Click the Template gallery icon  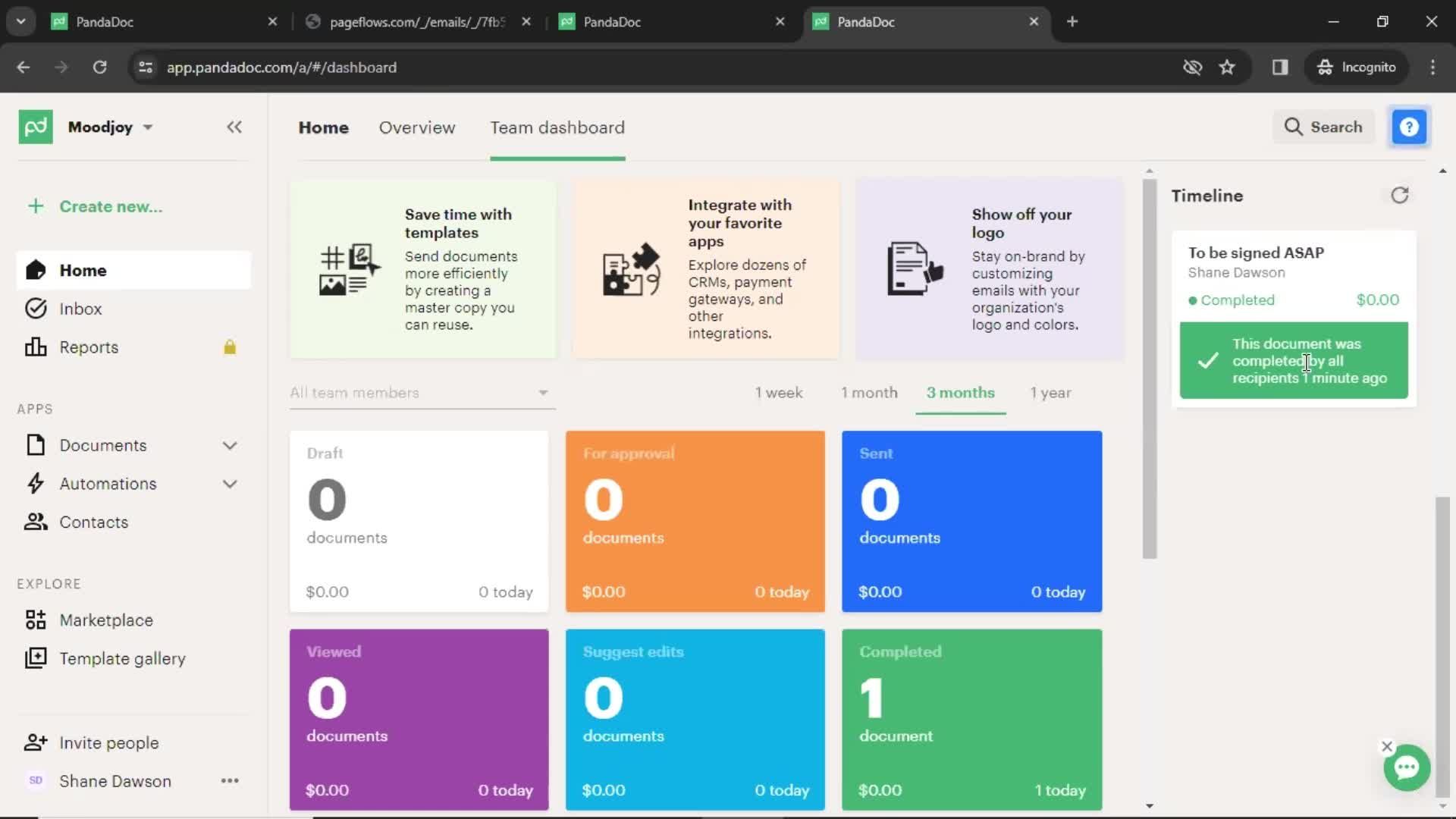tap(36, 658)
